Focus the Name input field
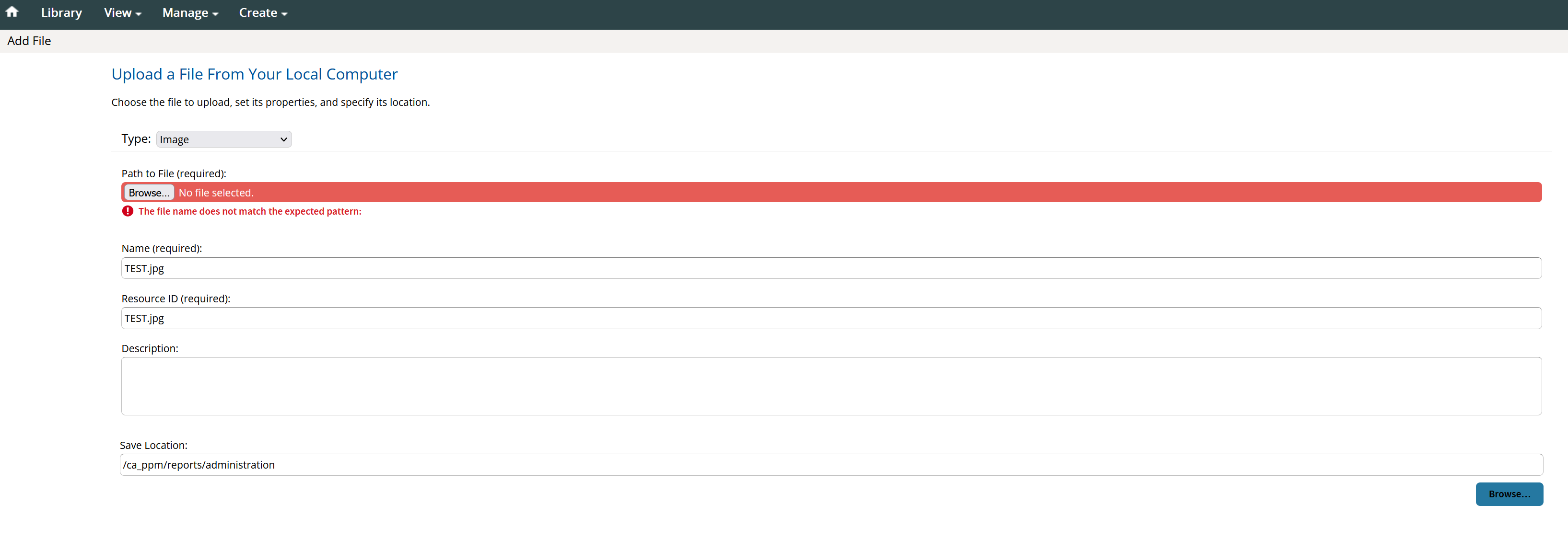The width and height of the screenshot is (1568, 539). point(831,268)
